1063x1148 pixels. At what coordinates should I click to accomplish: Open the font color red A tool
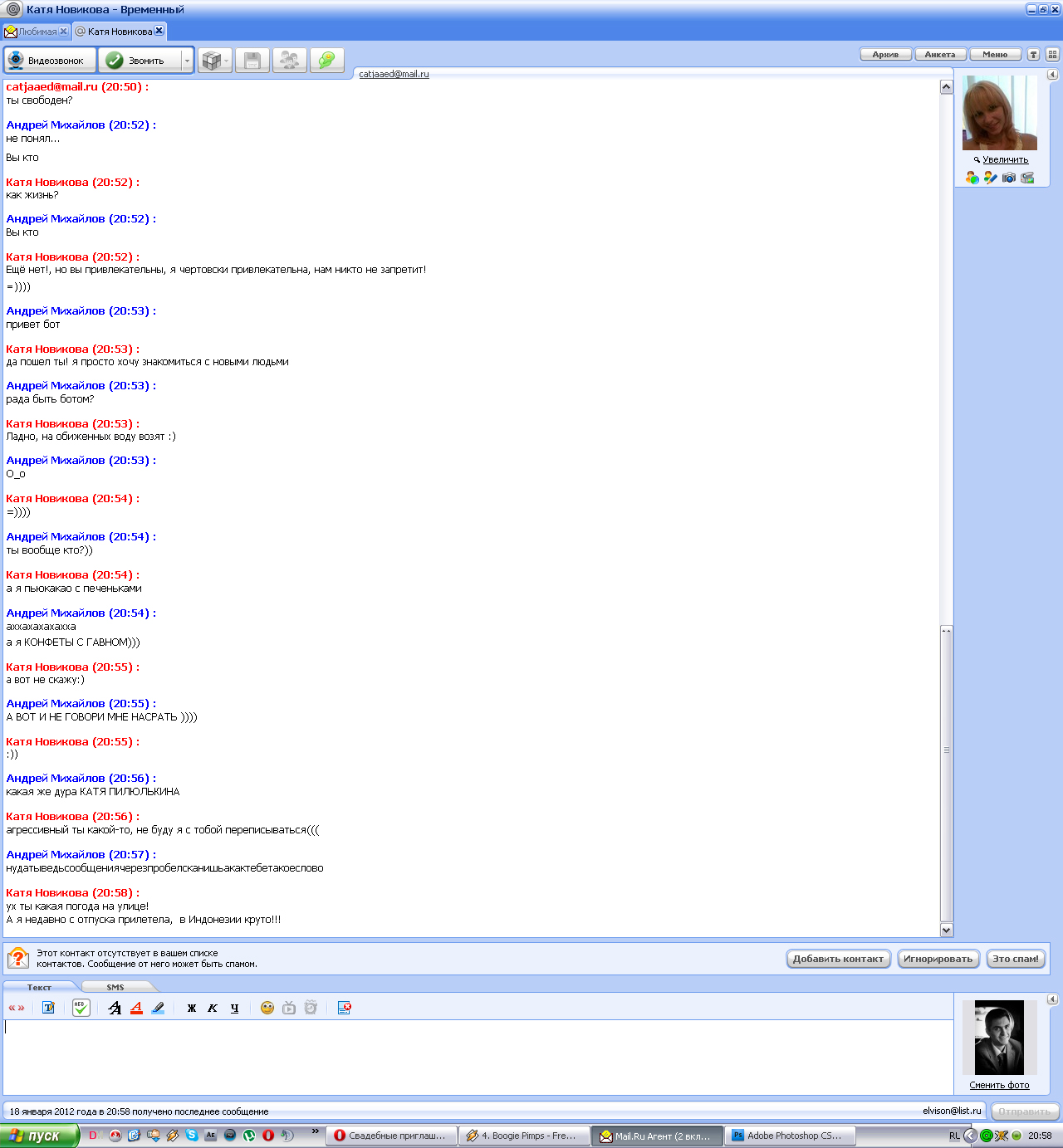pos(136,1008)
